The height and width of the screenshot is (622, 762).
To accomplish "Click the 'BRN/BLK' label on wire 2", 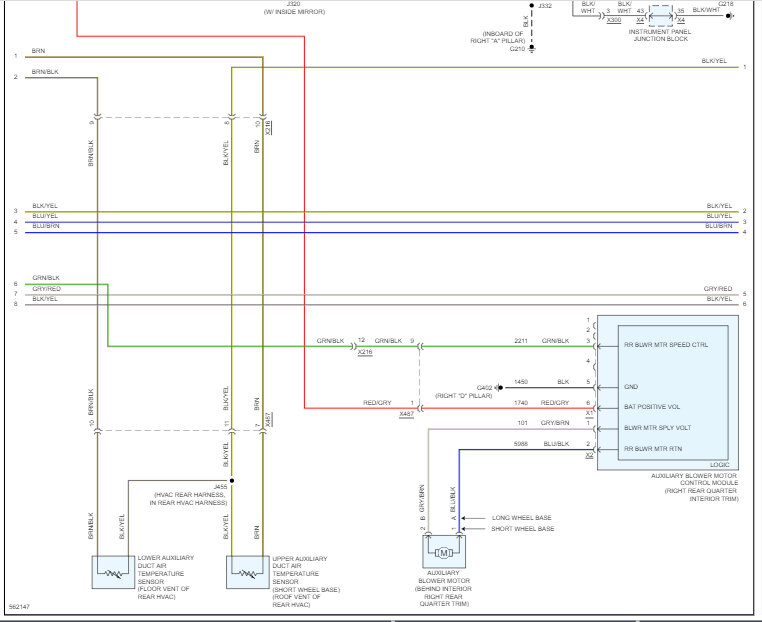I will pos(45,71).
